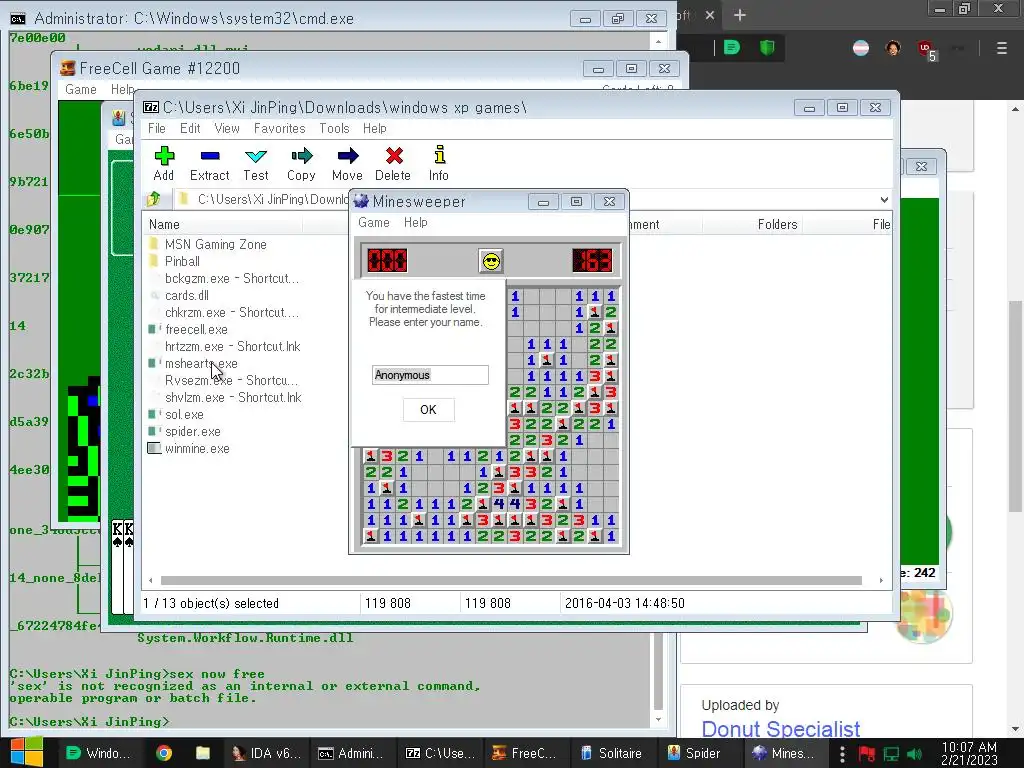Switch to IDA v6 taskbar item

266,753
